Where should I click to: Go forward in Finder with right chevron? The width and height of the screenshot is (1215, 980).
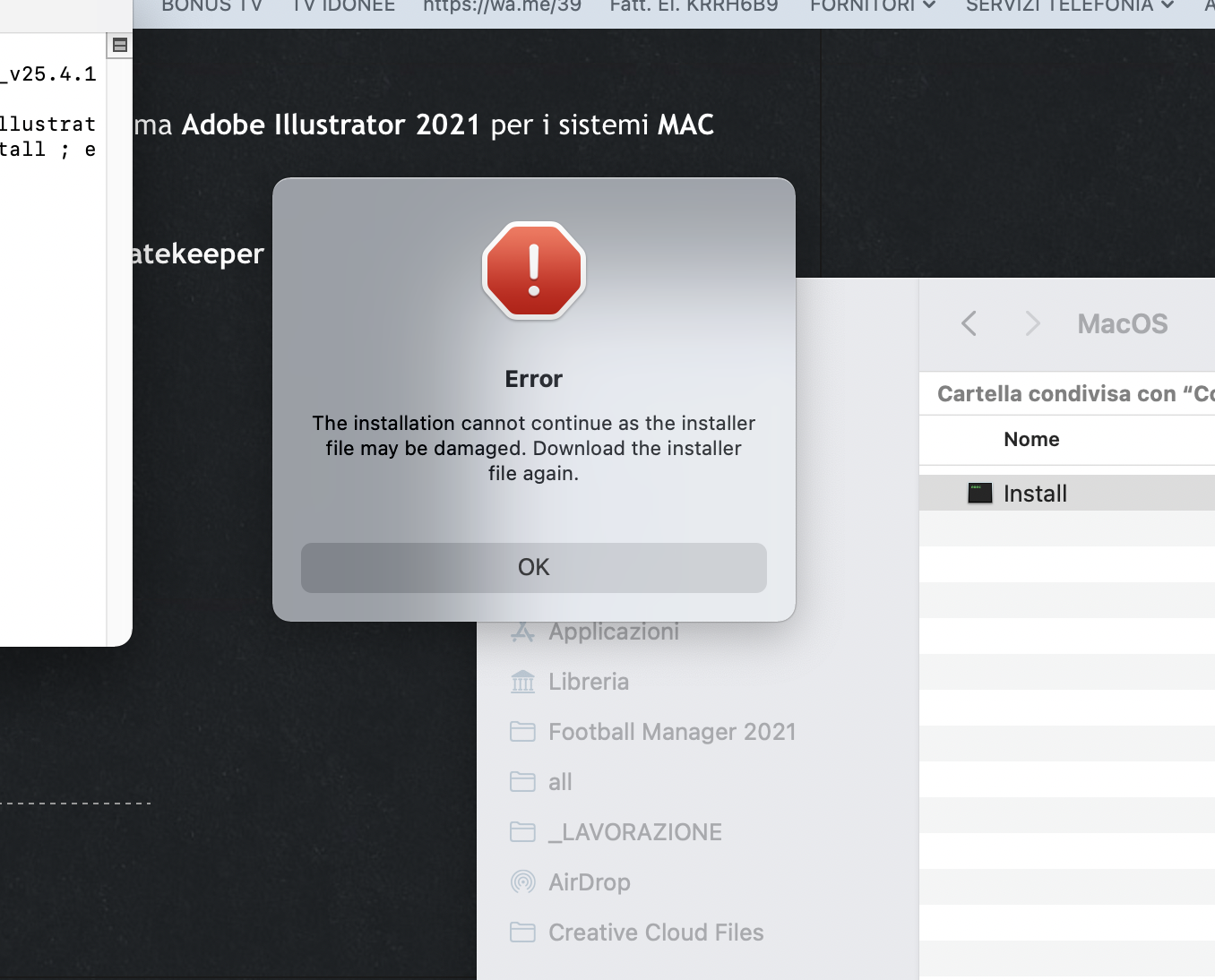tap(1032, 323)
